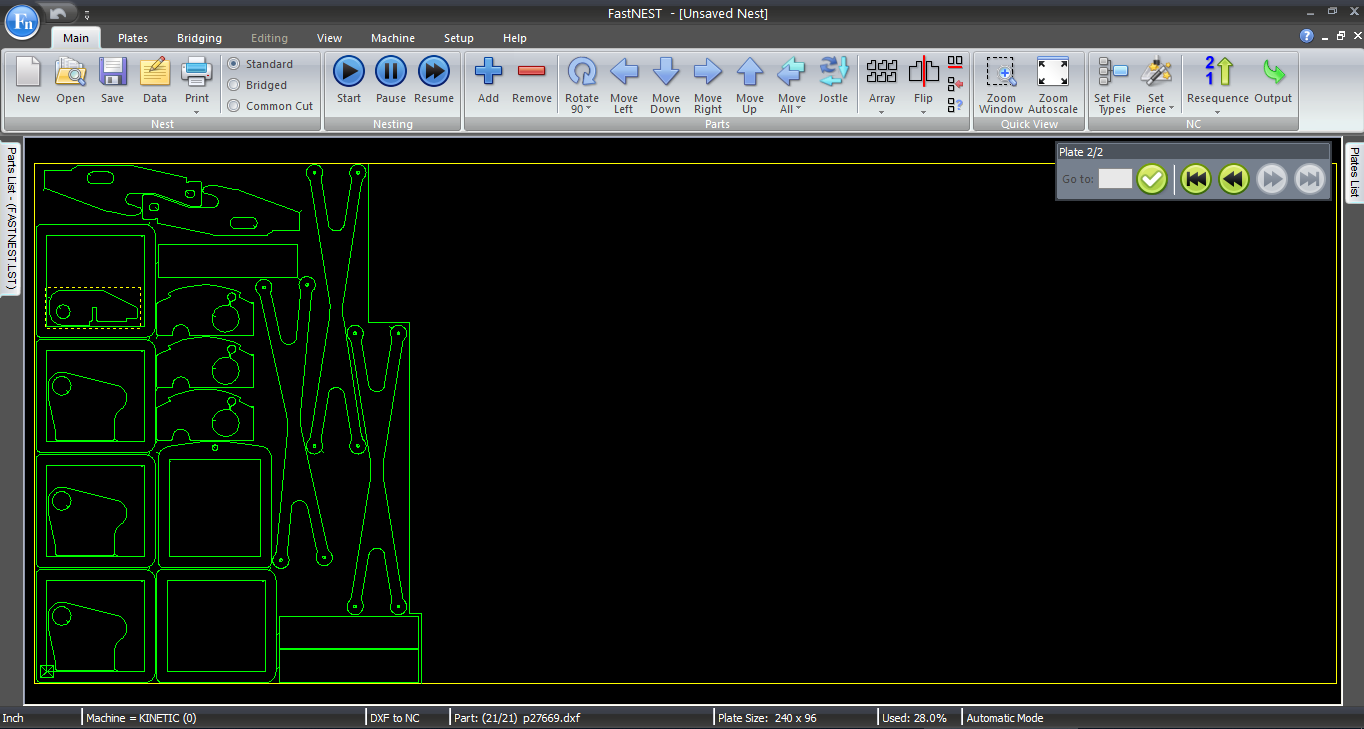The image size is (1364, 729).
Task: Click the Go to plate number field
Action: tap(1115, 179)
